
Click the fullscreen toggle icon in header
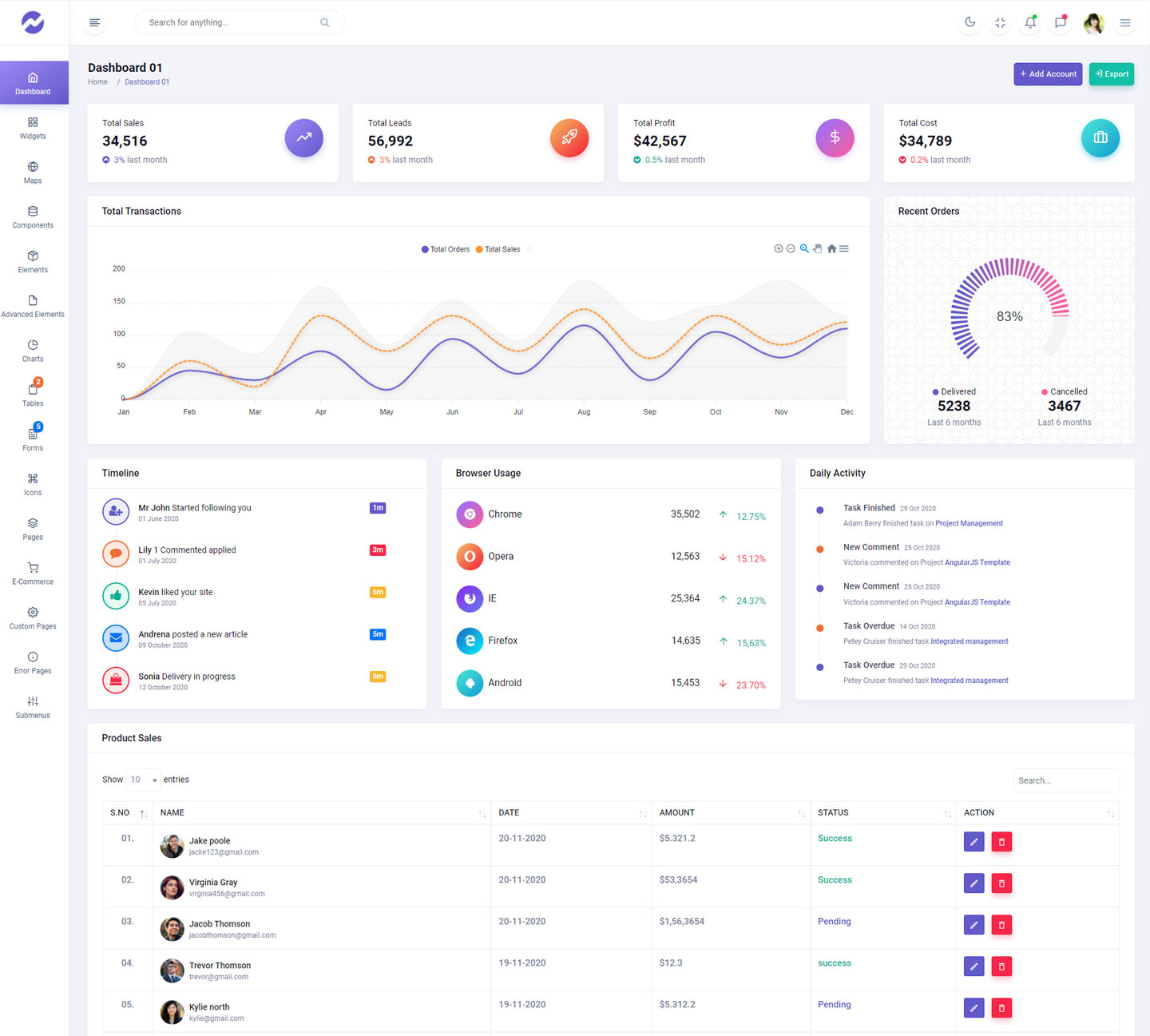click(1000, 22)
